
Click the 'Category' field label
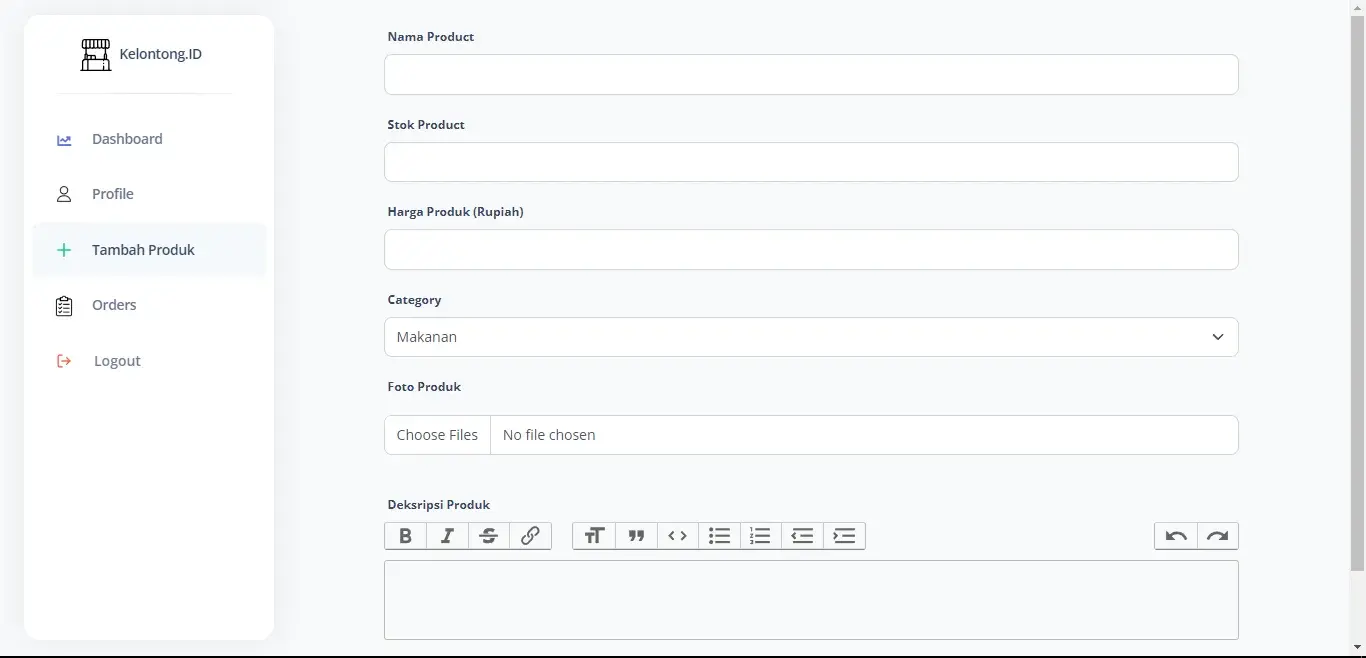(414, 300)
